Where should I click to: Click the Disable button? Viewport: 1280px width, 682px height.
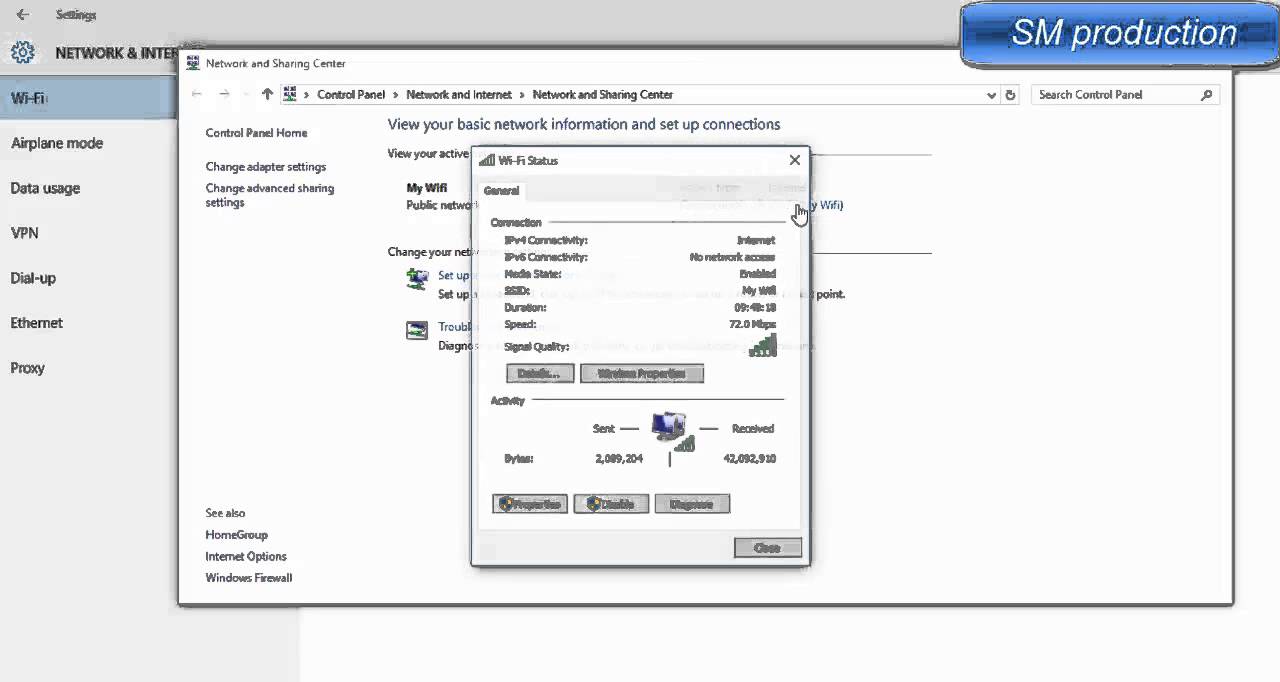611,504
